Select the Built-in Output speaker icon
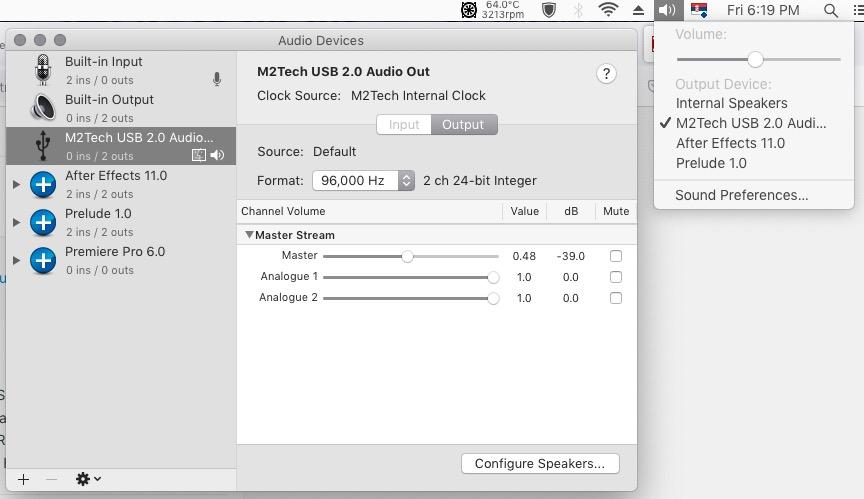864x499 pixels. point(43,107)
